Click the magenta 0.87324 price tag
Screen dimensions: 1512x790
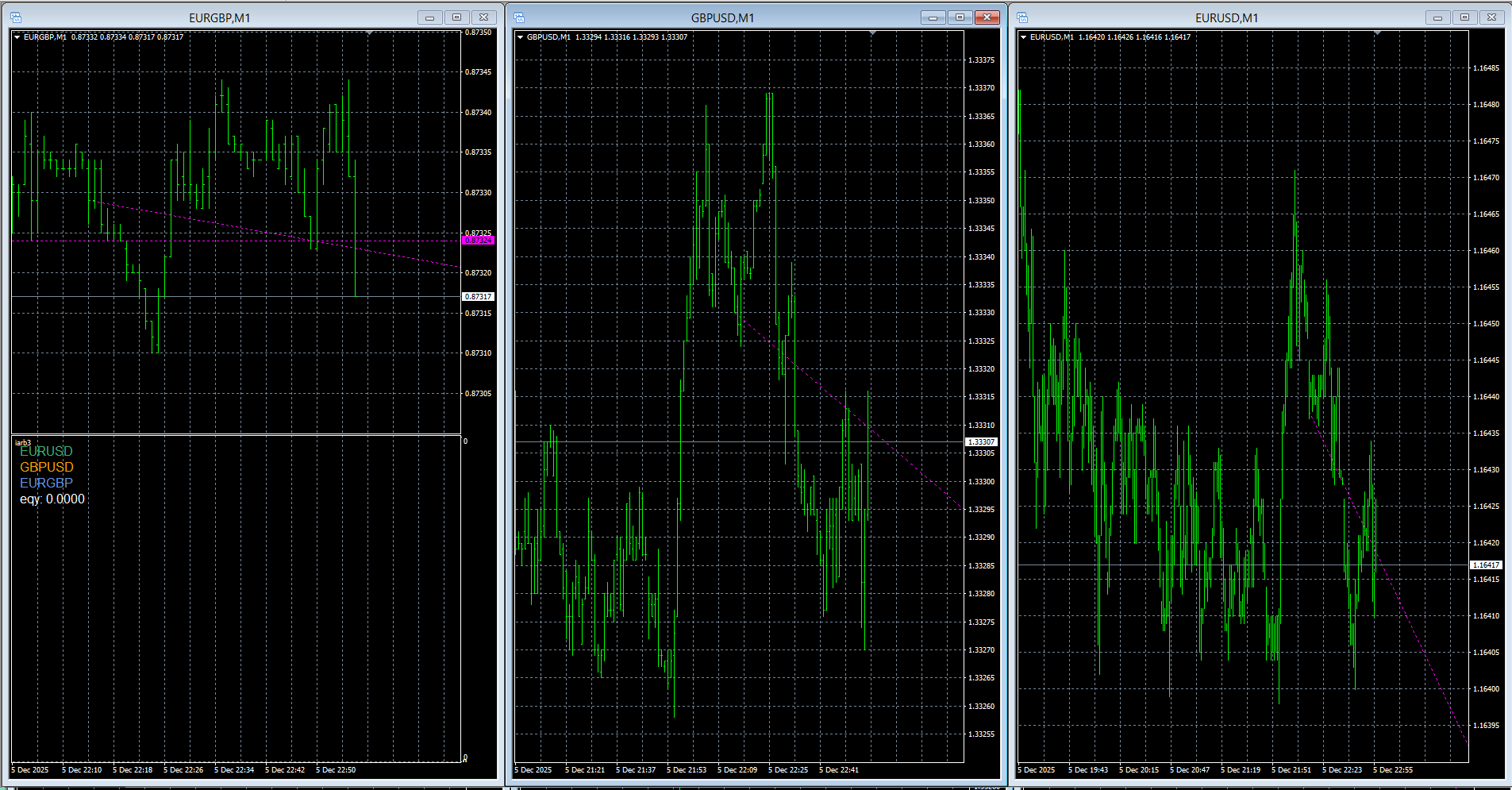pos(478,240)
